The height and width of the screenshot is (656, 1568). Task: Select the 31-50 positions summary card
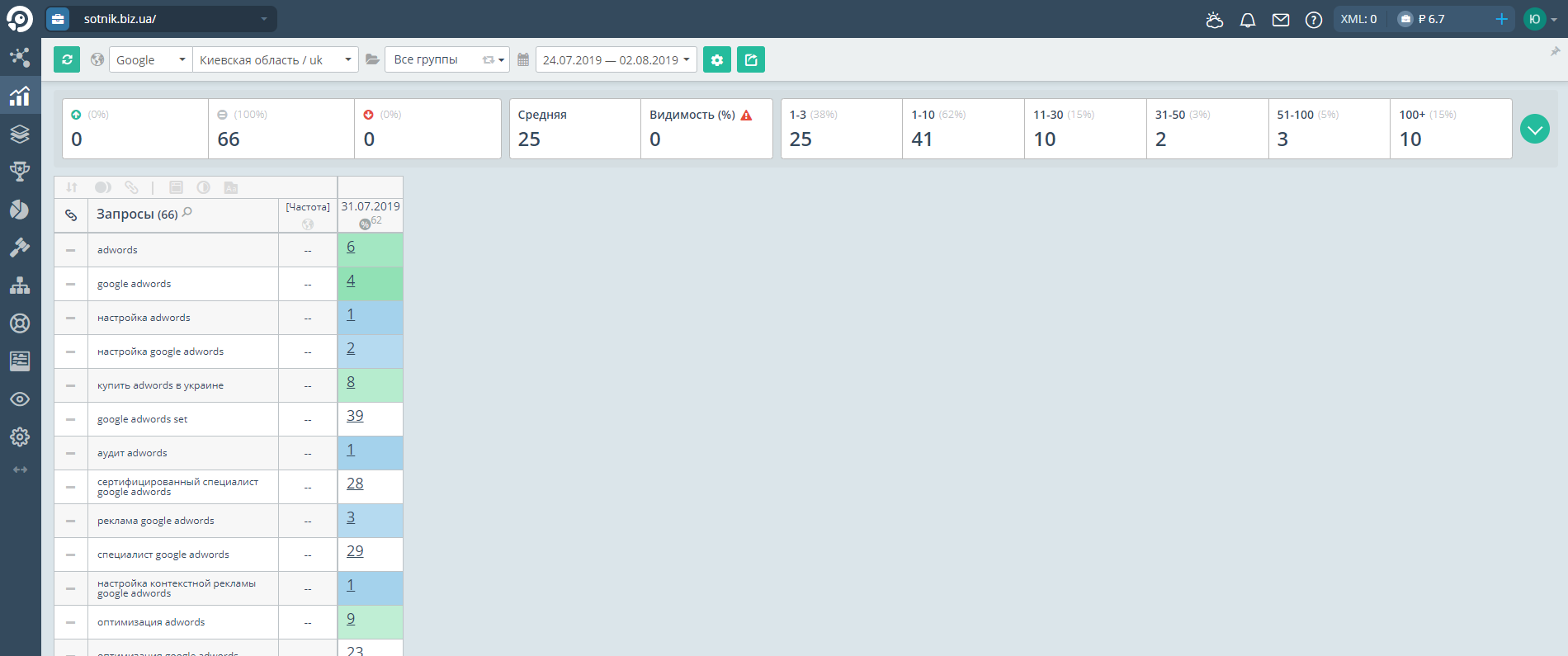1207,129
